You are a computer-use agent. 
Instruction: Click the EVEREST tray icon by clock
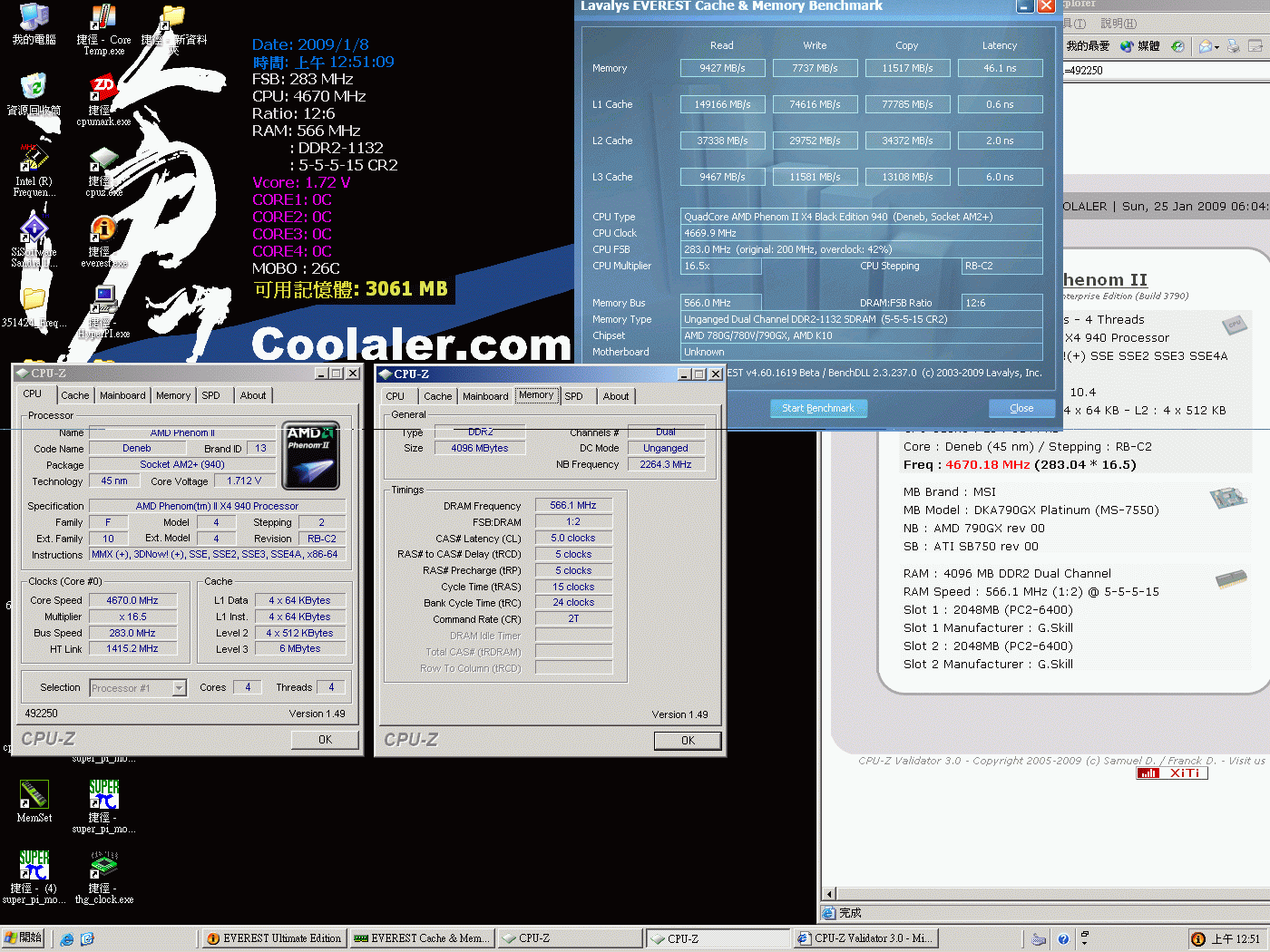click(1198, 939)
